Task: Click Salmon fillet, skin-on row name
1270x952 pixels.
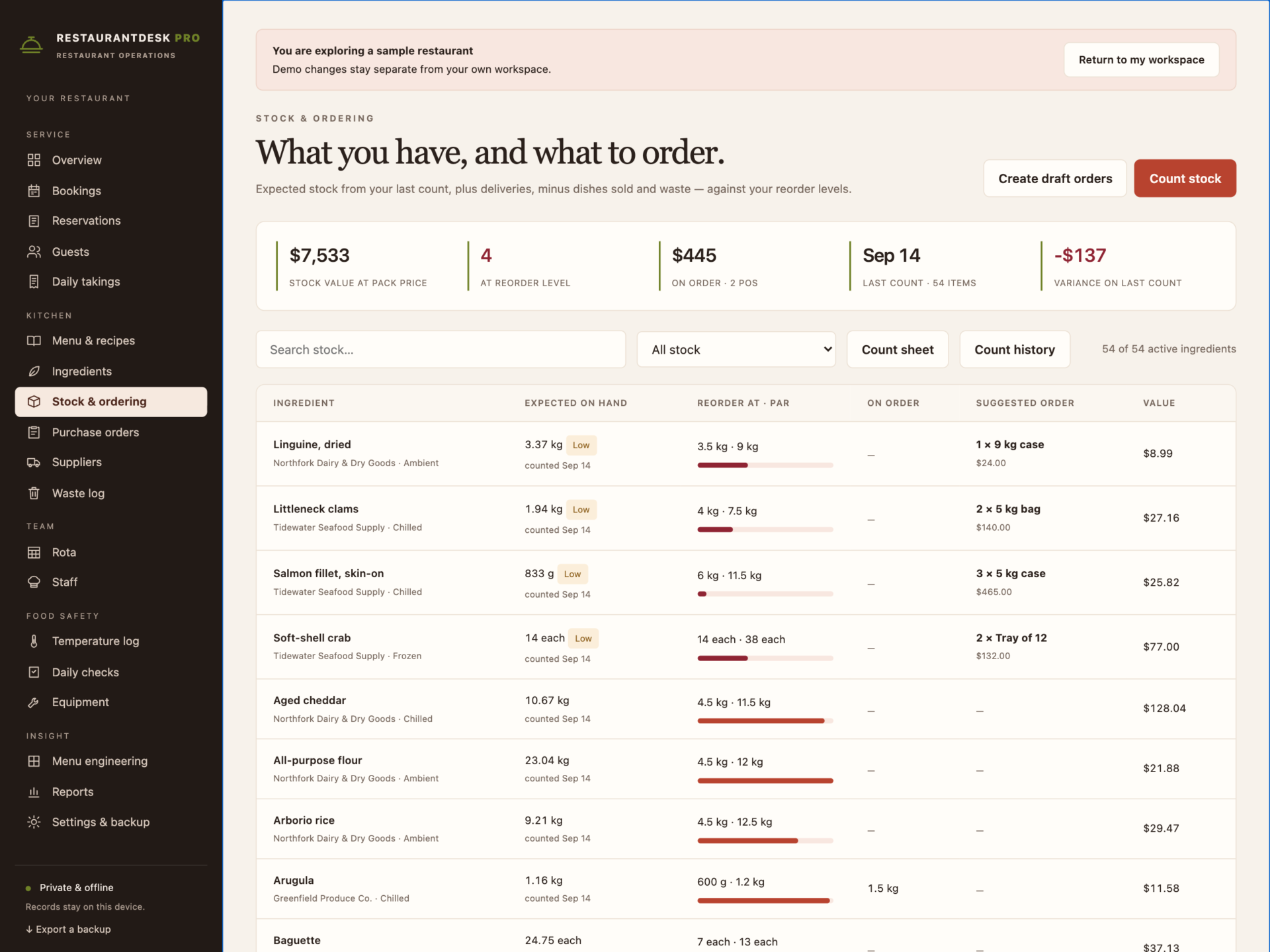Action: pos(328,573)
